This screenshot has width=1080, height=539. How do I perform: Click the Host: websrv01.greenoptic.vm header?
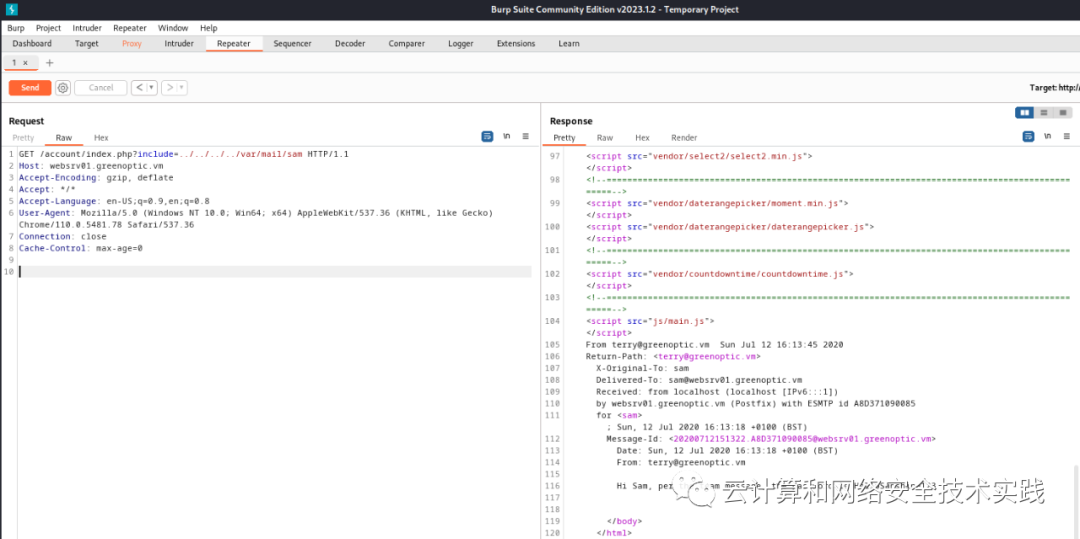coord(91,166)
